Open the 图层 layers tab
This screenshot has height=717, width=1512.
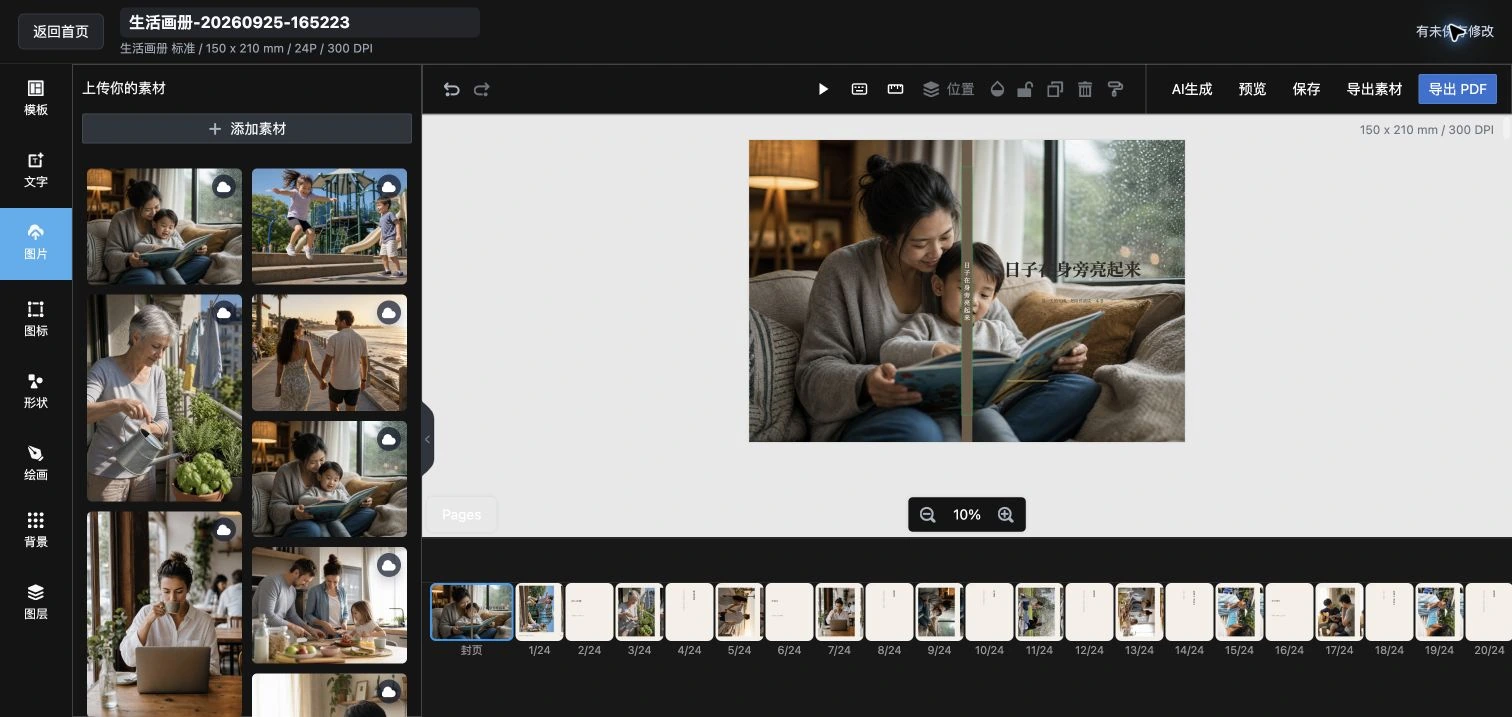(36, 601)
